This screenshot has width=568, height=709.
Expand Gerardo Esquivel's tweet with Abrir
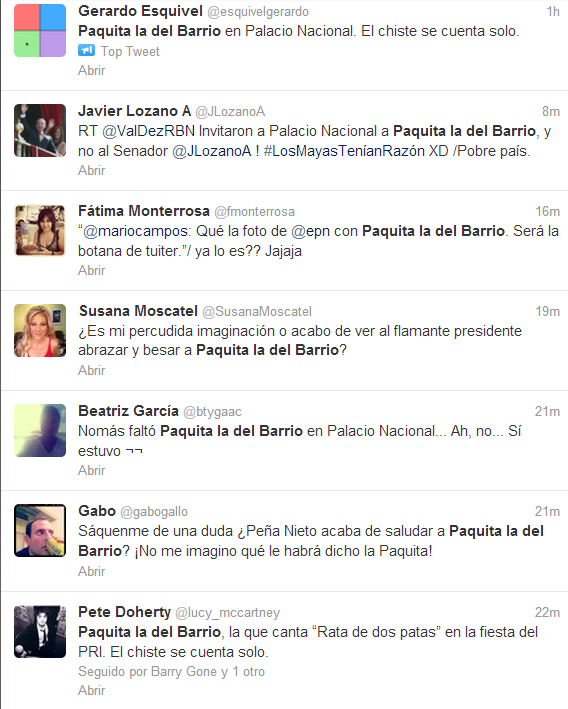coord(91,71)
